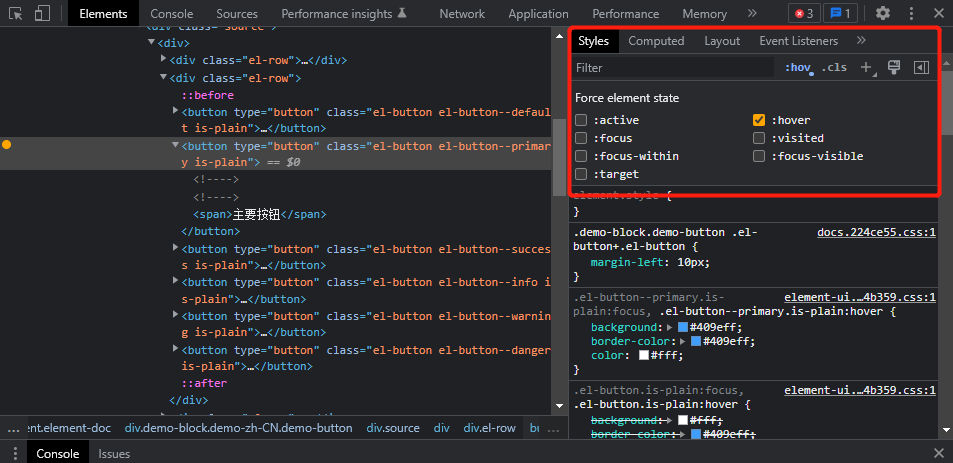Screen dimensions: 953x463
Task: Click div.demo-block.demo-zh-CN.demo-button breadcrumb
Action: pos(238,428)
